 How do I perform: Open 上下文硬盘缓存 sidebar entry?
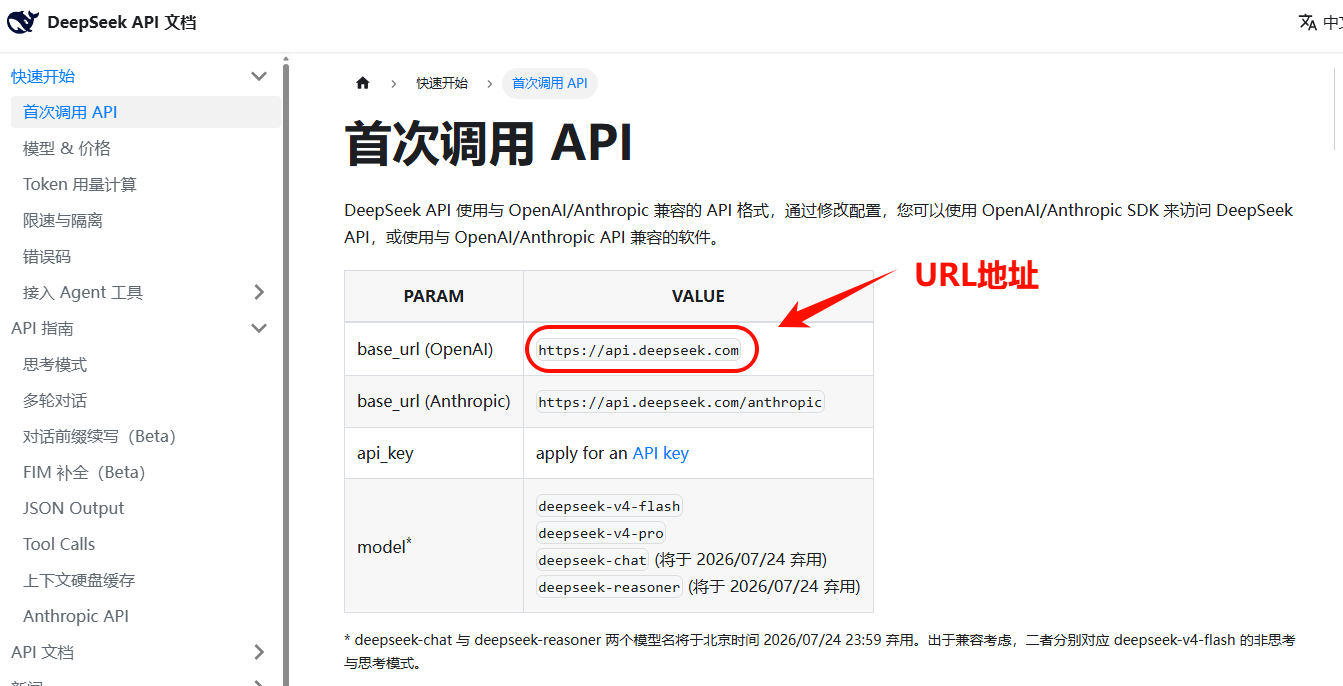pos(79,580)
